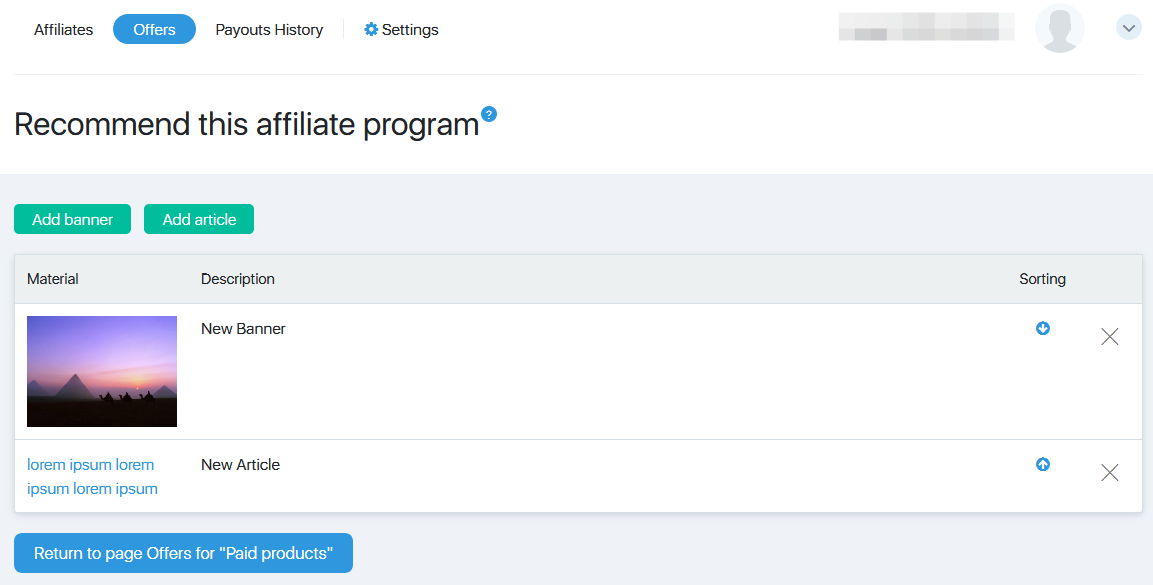Image resolution: width=1153 pixels, height=585 pixels.
Task: Open the pyramids banner thumbnail
Action: (102, 371)
